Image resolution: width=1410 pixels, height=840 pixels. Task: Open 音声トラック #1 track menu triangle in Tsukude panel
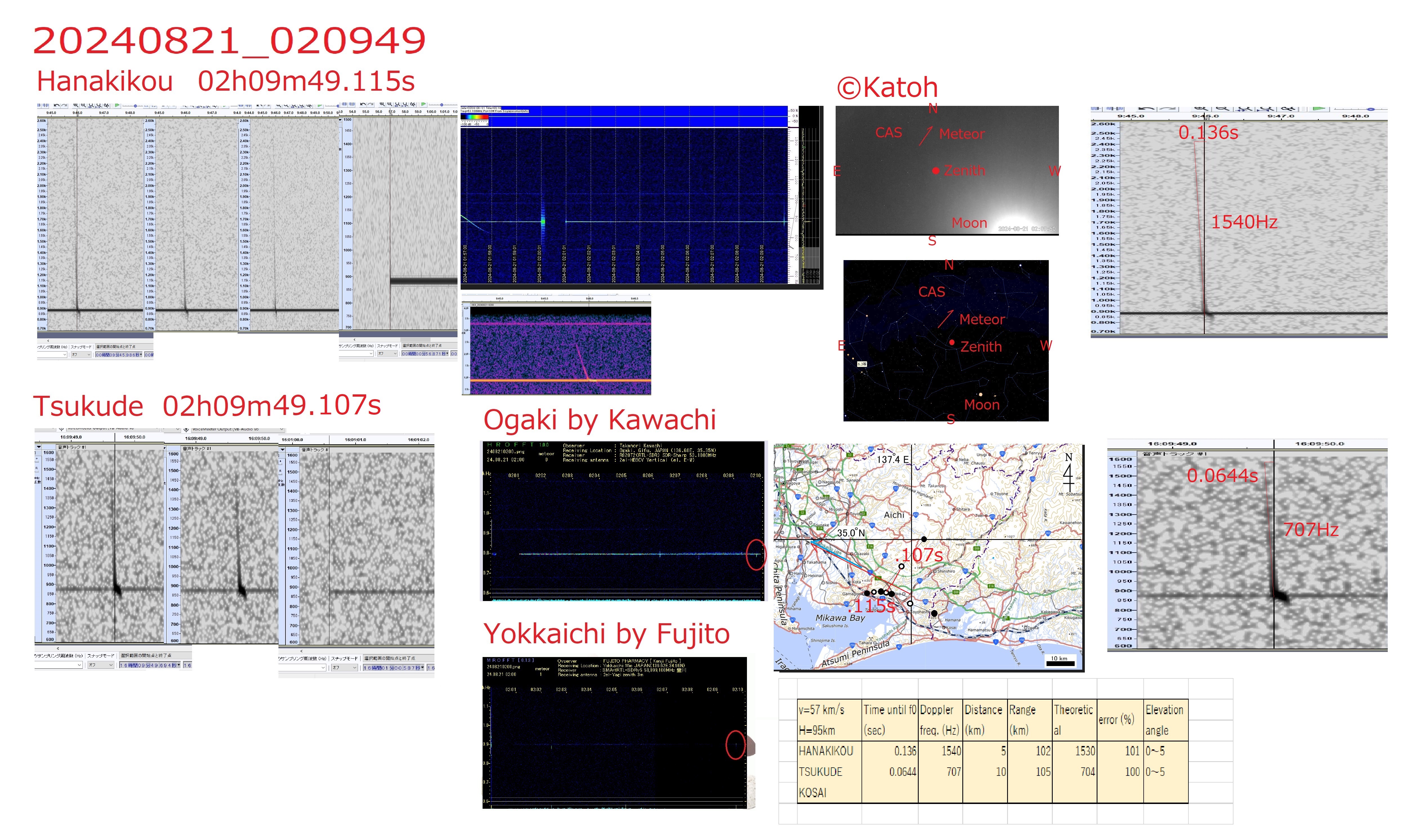(x=39, y=447)
